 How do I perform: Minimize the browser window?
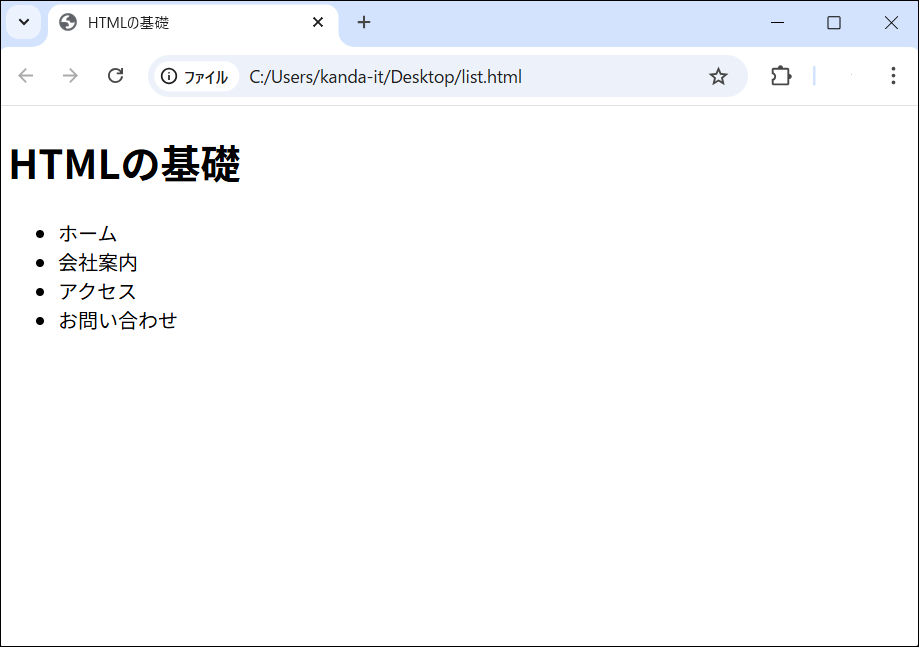coord(778,23)
